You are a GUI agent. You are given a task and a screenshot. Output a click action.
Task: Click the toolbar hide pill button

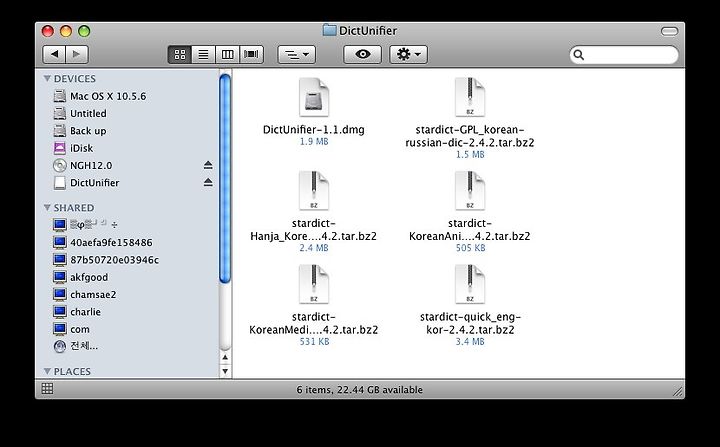(669, 31)
